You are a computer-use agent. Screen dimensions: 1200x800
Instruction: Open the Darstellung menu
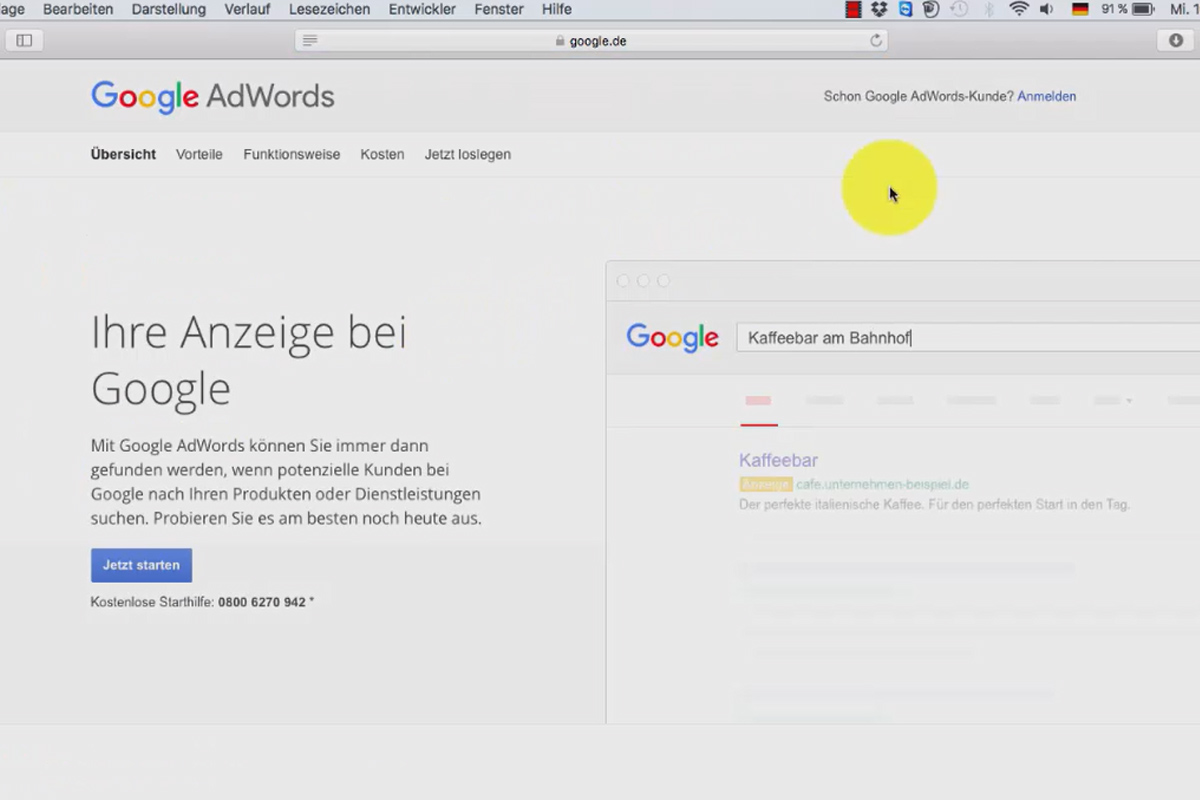click(168, 9)
